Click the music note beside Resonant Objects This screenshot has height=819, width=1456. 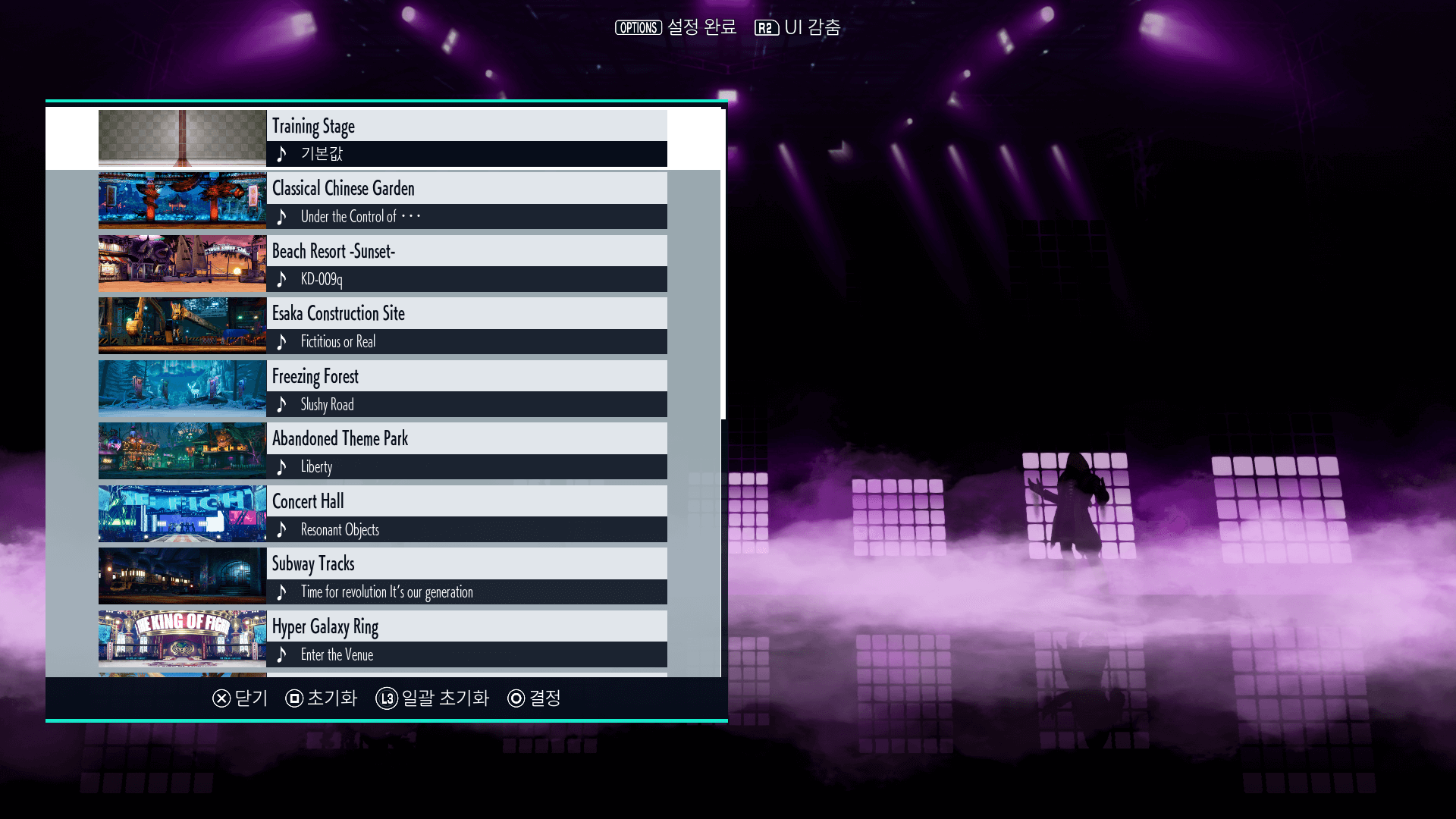click(x=282, y=529)
